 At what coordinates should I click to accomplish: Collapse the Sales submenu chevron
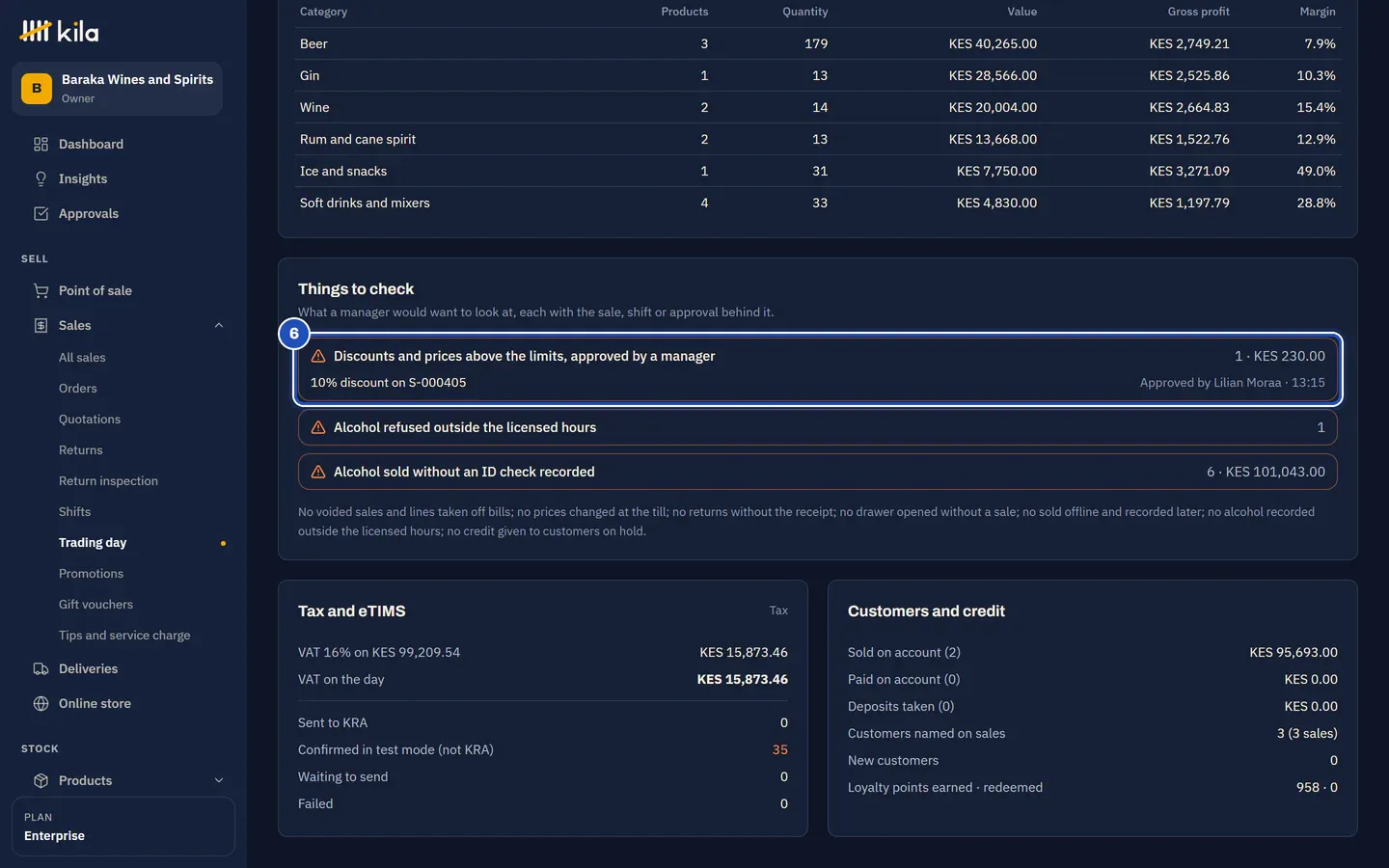(219, 326)
